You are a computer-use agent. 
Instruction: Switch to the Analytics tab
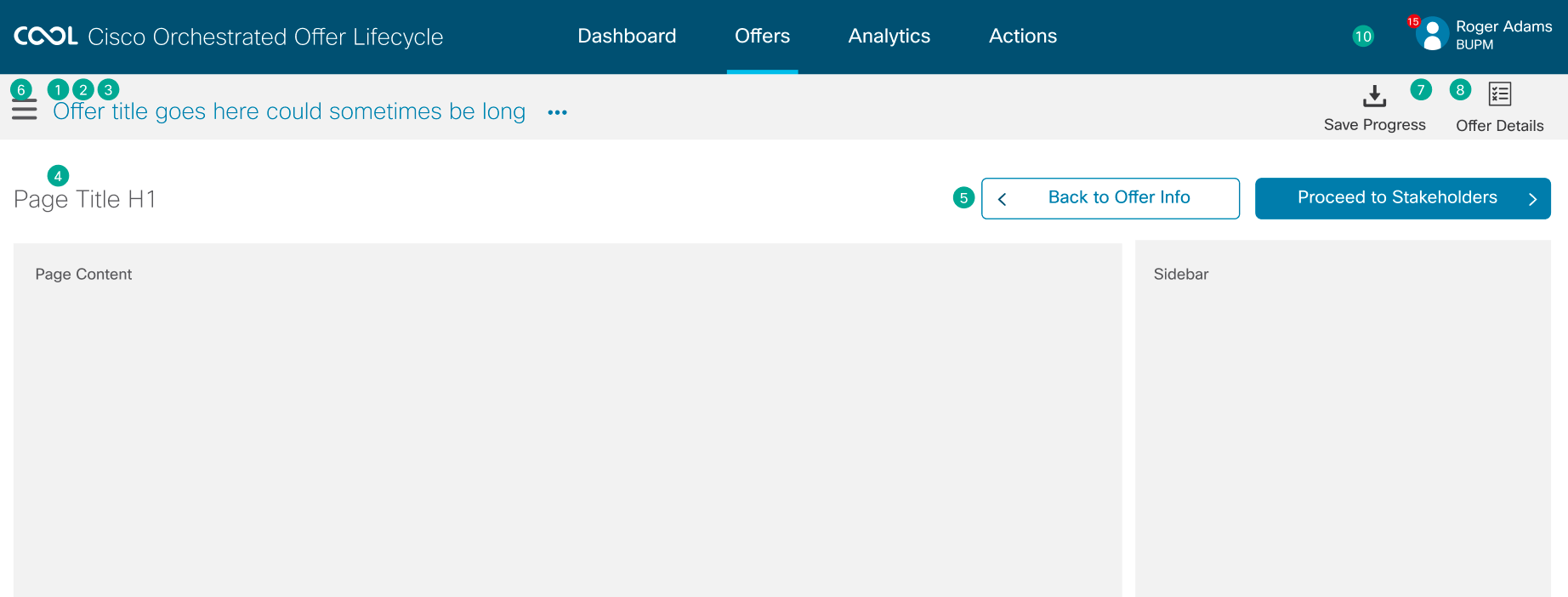tap(889, 37)
